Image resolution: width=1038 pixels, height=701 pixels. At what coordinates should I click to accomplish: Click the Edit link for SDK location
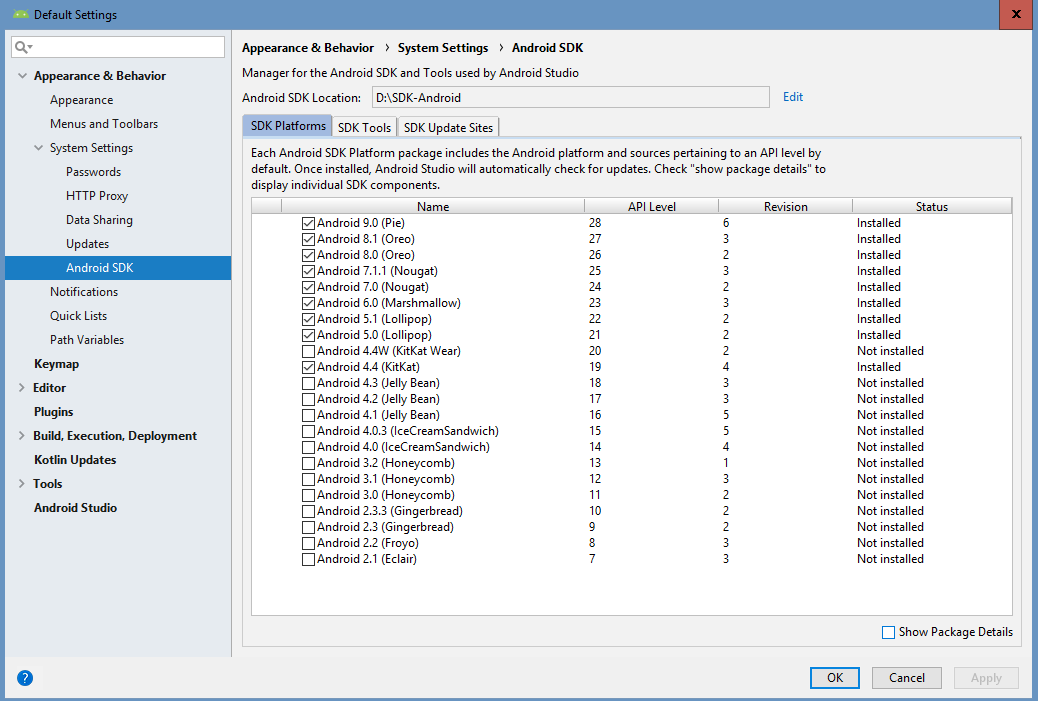pyautogui.click(x=793, y=97)
